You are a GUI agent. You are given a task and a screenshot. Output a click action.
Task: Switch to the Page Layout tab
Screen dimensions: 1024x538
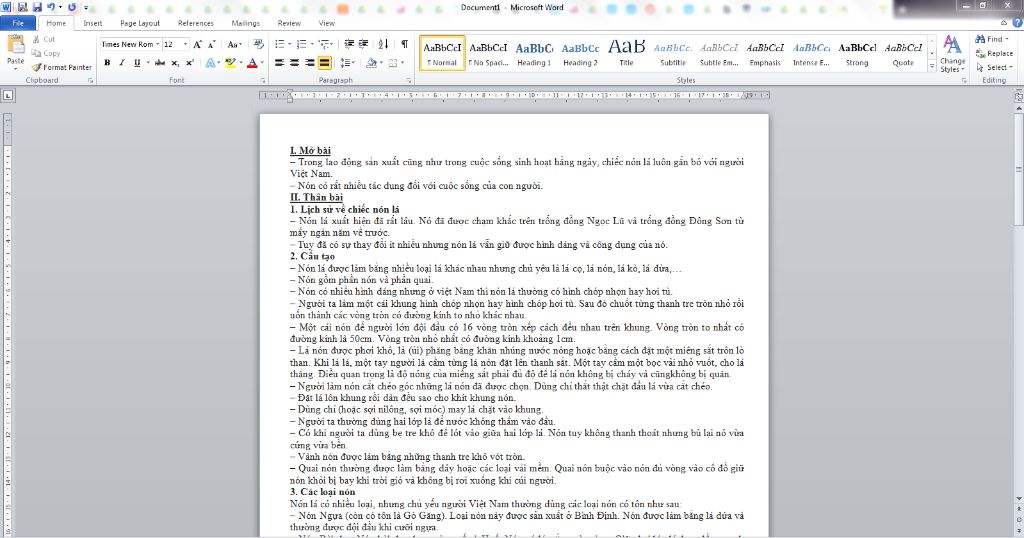[140, 23]
